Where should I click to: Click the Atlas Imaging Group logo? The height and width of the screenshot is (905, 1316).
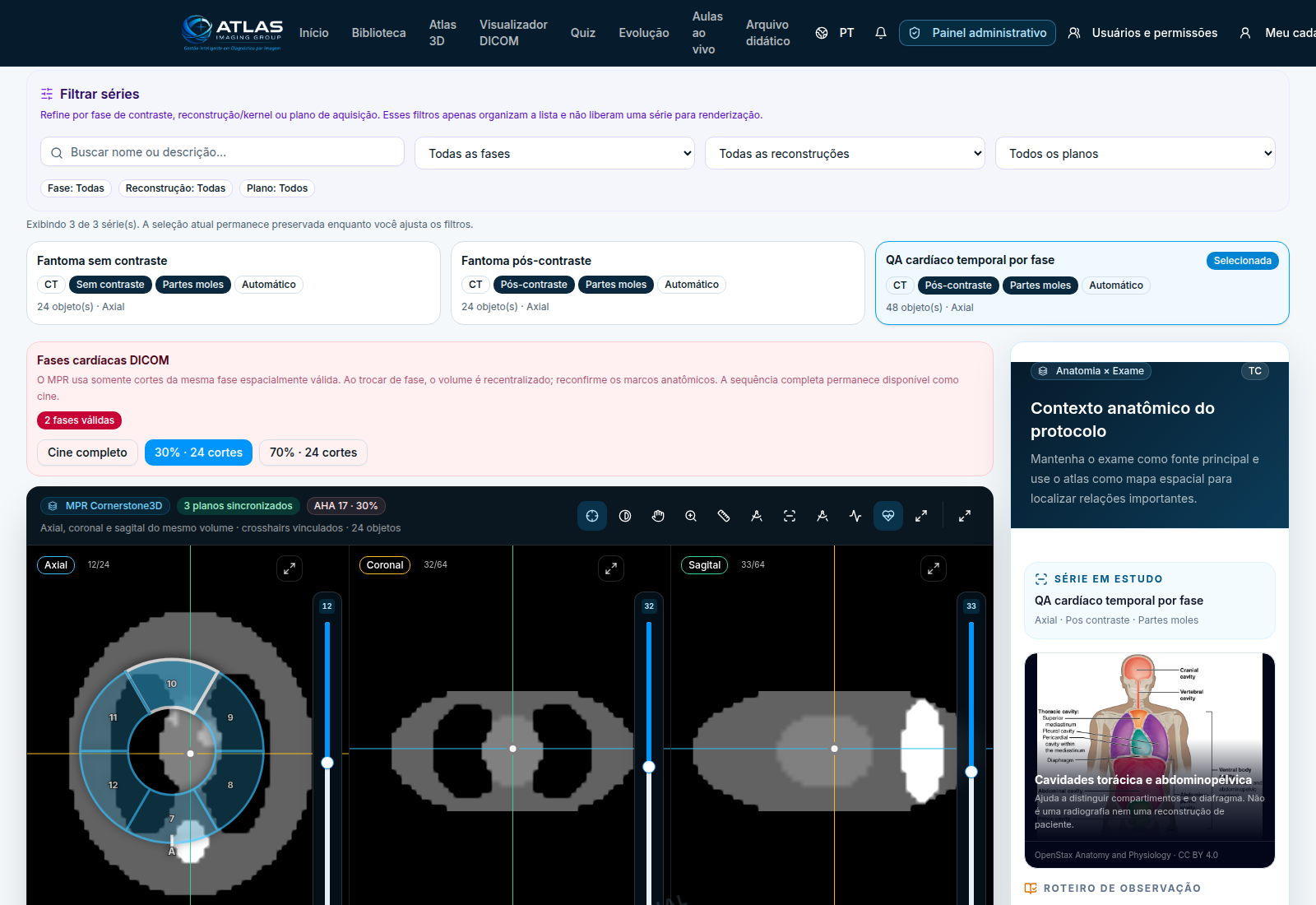[x=232, y=33]
